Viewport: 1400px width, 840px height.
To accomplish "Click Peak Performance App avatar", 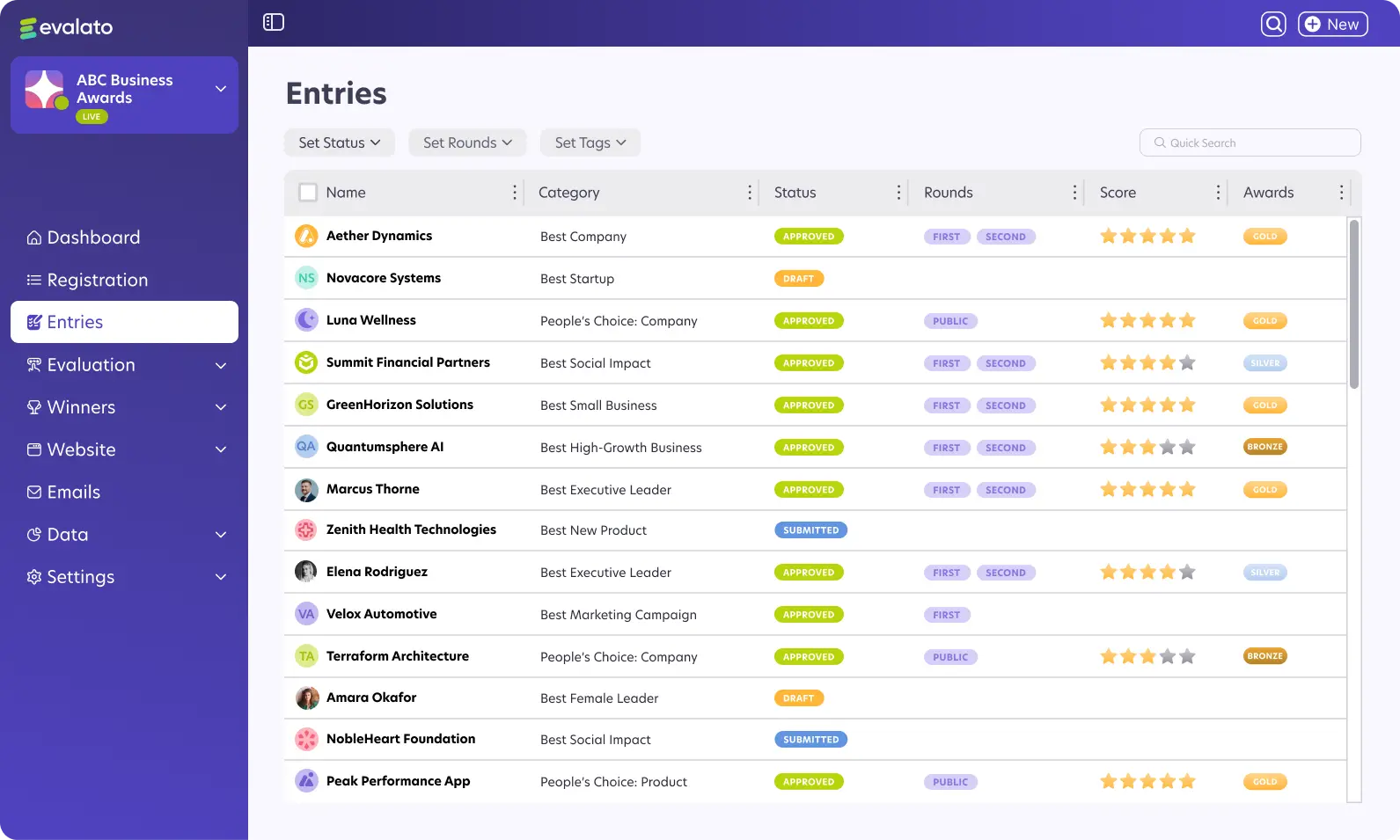I will pyautogui.click(x=306, y=781).
